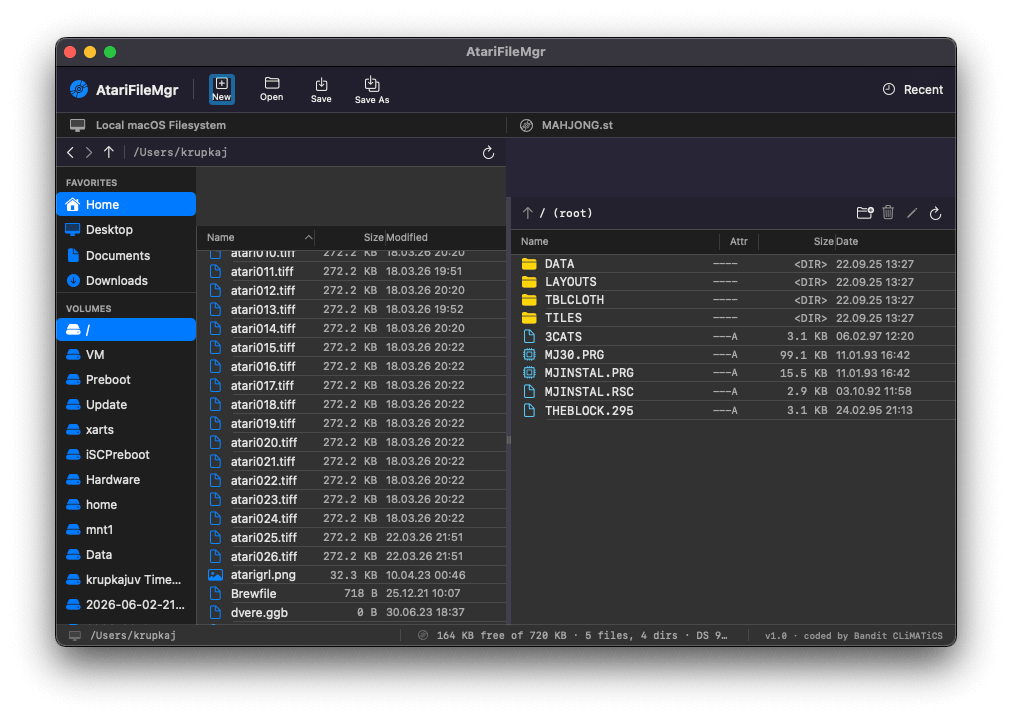Select file atari020.tiff
This screenshot has height=720, width=1012.
point(352,443)
